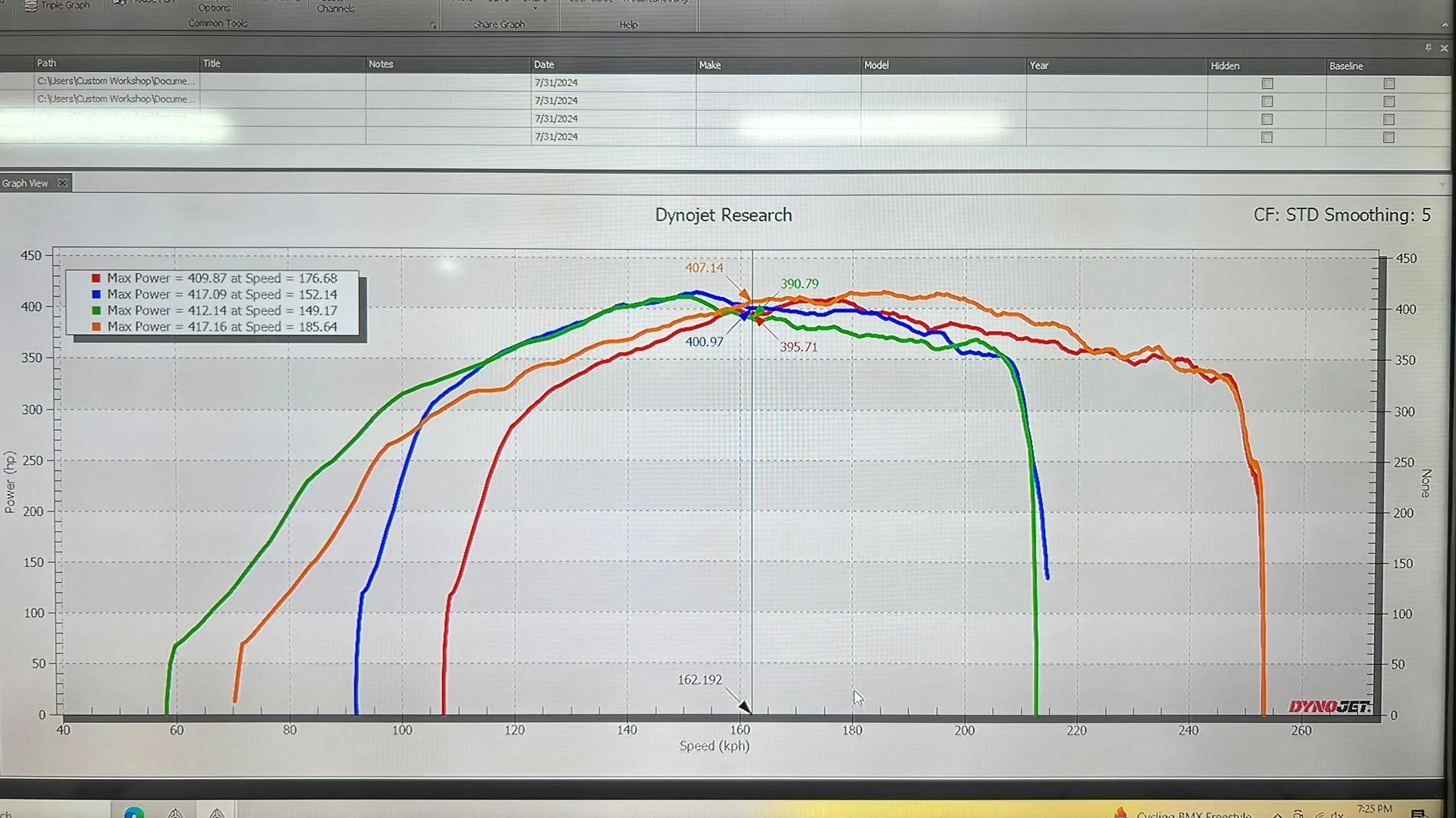Screen dimensions: 1456x818
Task: Click the cursor marker arrow at 162.192
Action: 744,705
